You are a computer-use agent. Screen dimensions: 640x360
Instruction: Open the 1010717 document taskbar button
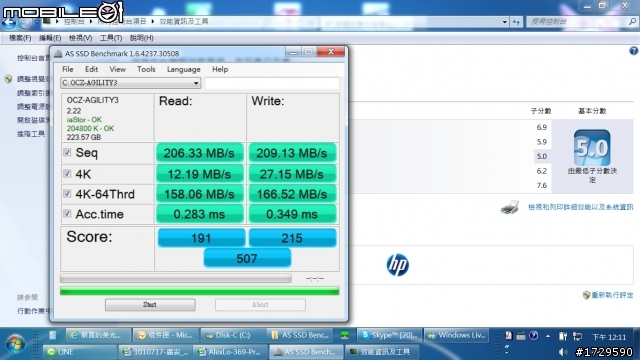(x=155, y=352)
